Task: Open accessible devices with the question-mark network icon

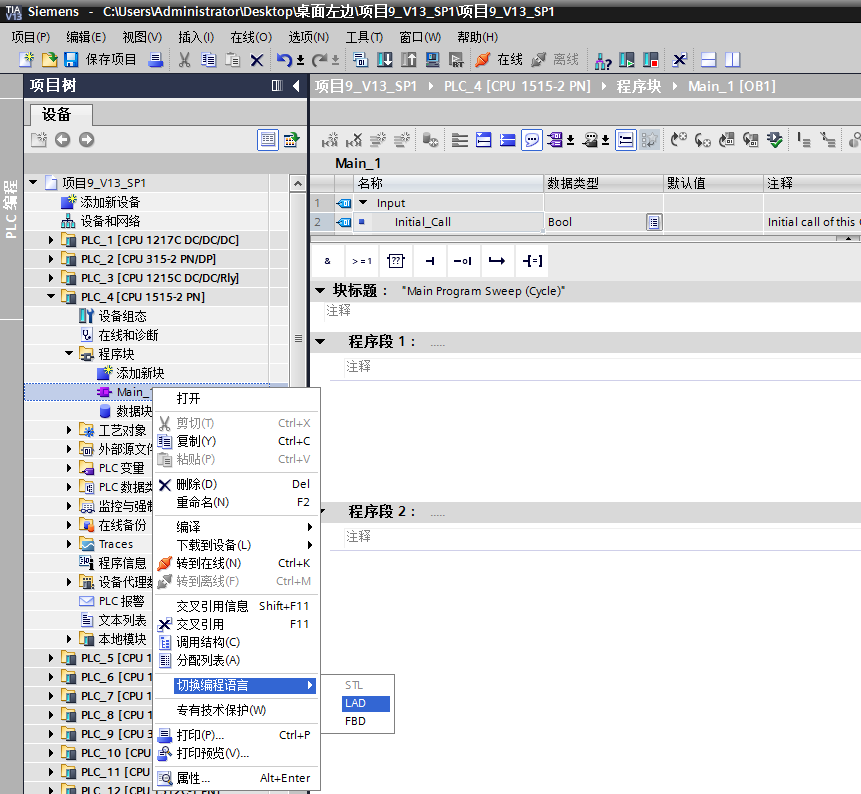Action: [x=603, y=60]
